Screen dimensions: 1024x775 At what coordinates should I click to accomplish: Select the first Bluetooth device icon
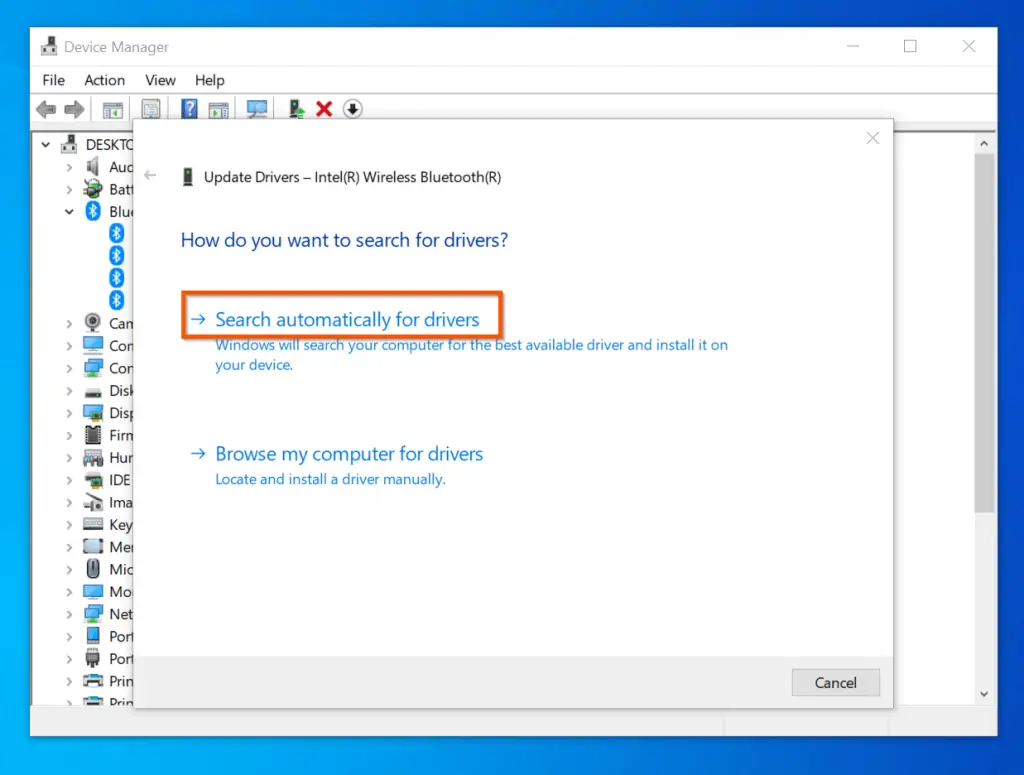tap(116, 233)
